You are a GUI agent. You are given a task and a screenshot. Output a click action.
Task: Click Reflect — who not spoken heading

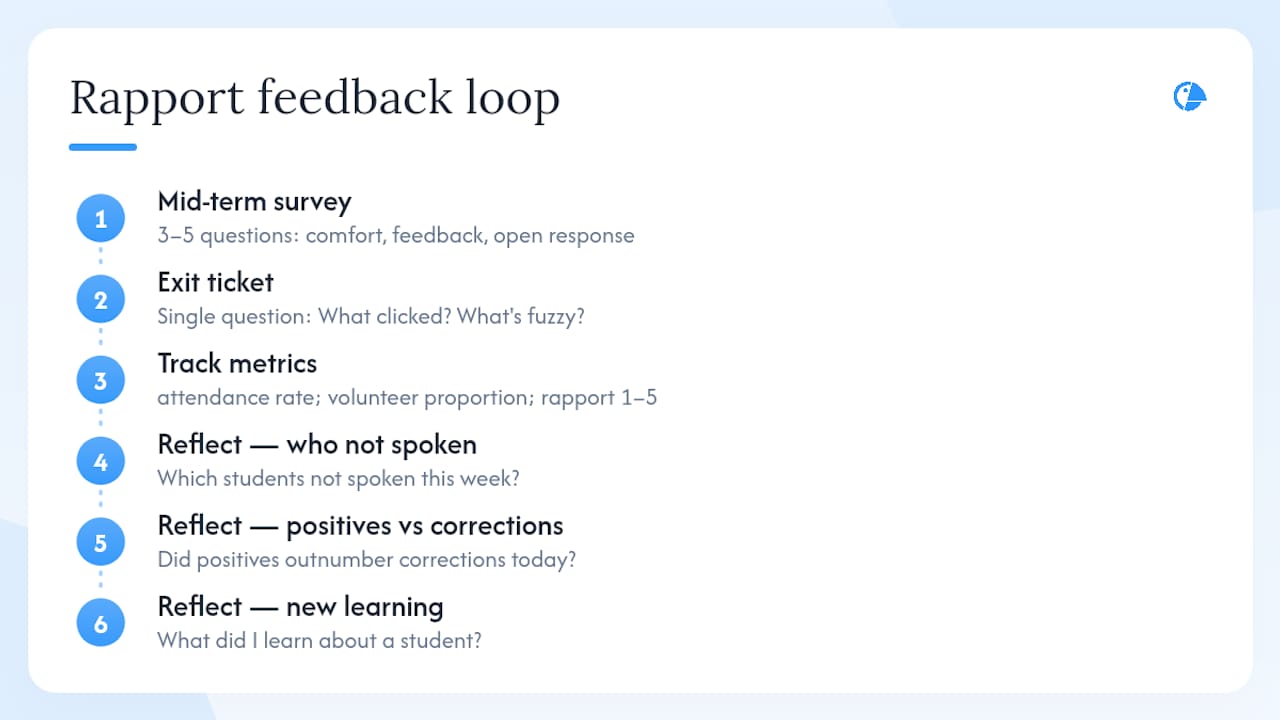pyautogui.click(x=317, y=444)
